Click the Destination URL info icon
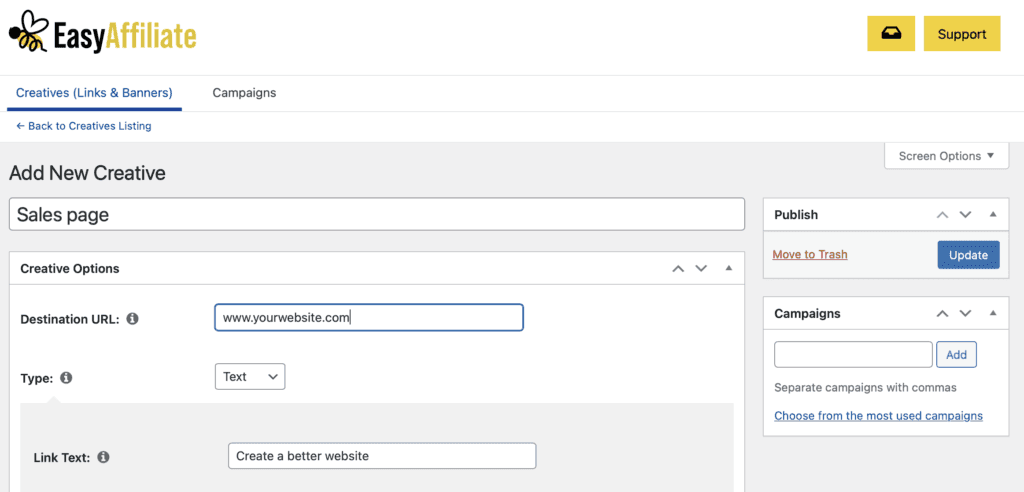1024x492 pixels. click(133, 319)
